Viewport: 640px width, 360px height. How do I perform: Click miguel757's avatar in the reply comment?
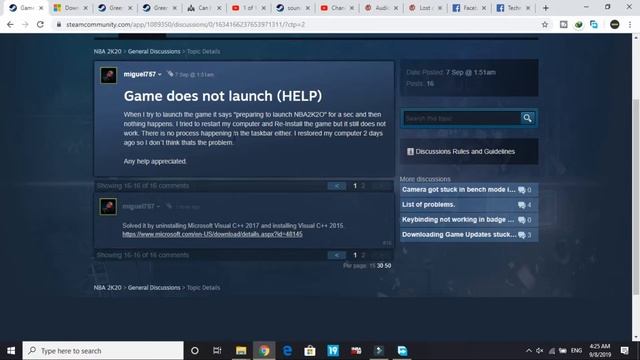(108, 207)
